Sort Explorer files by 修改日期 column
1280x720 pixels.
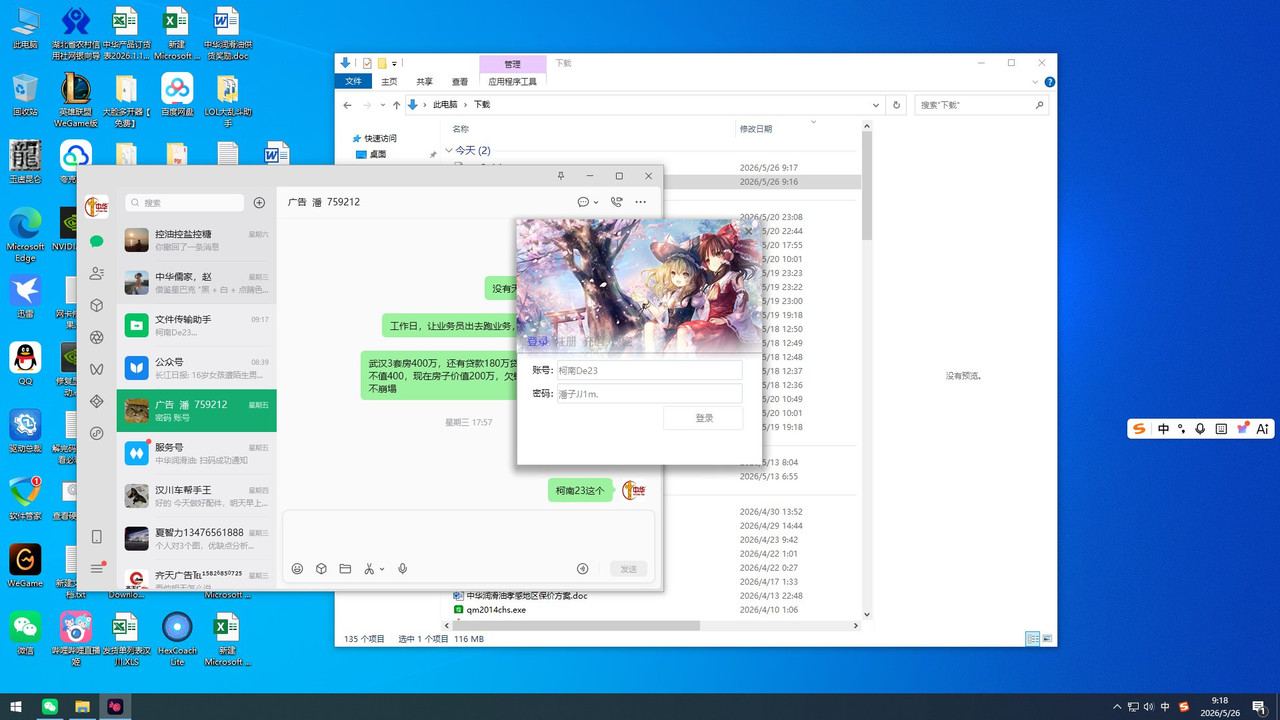756,129
